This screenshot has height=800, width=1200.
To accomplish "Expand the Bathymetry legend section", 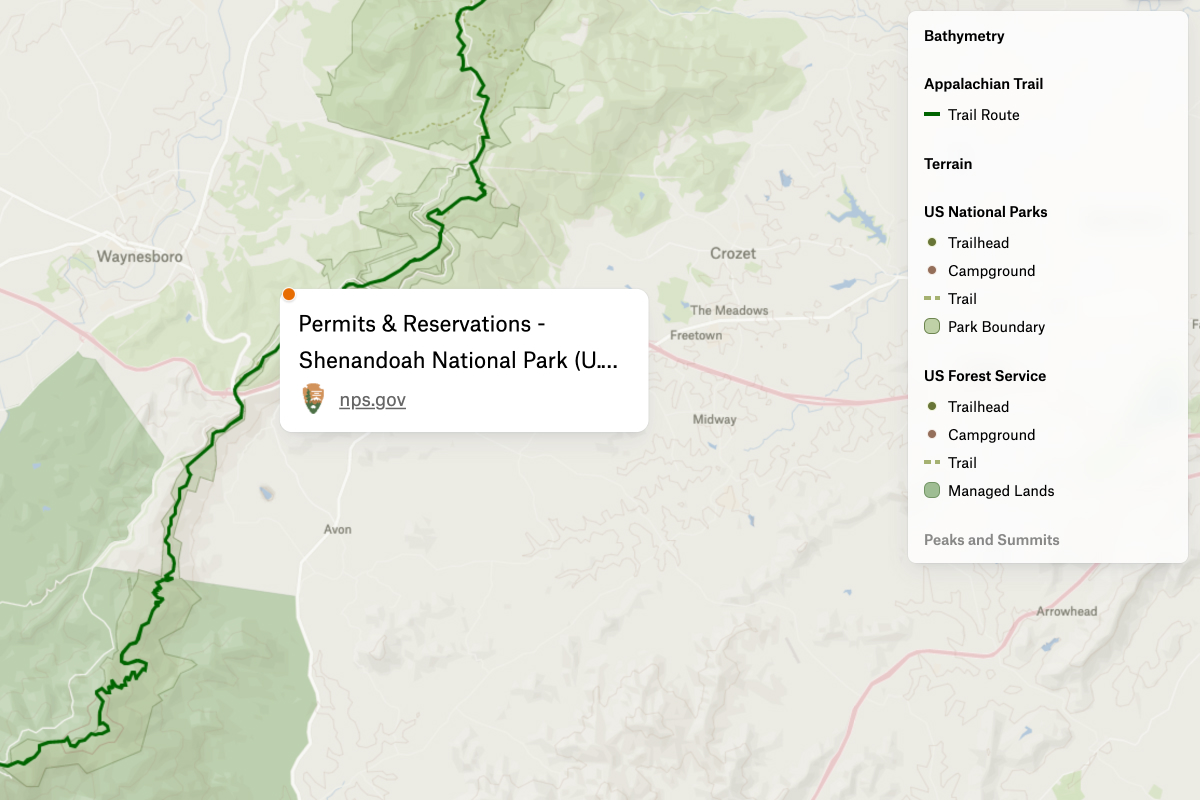I will pyautogui.click(x=964, y=36).
